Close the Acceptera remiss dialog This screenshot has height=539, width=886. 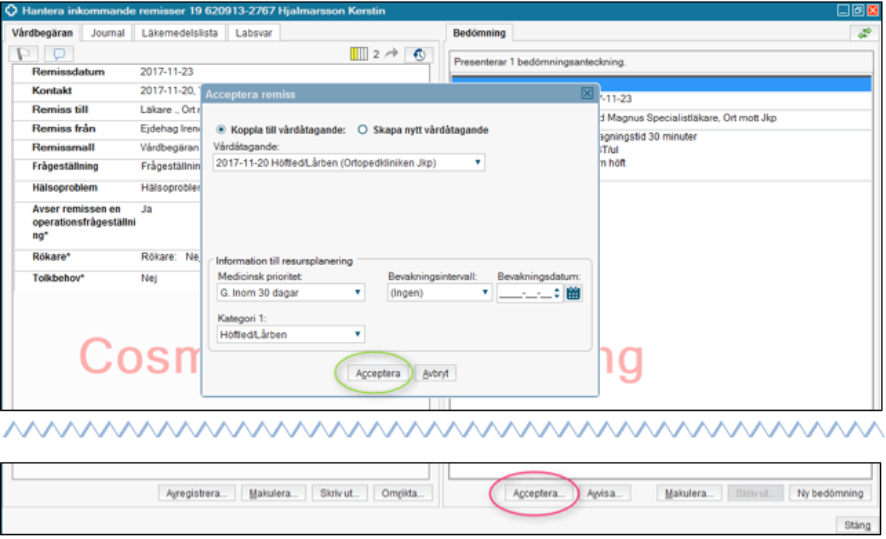pos(587,93)
